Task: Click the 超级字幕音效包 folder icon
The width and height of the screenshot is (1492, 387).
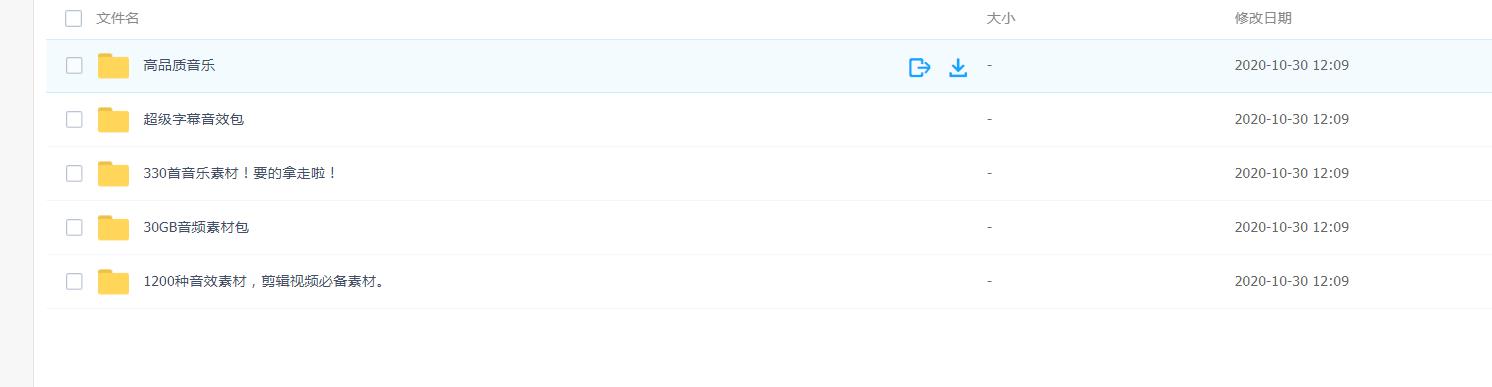Action: [x=114, y=120]
